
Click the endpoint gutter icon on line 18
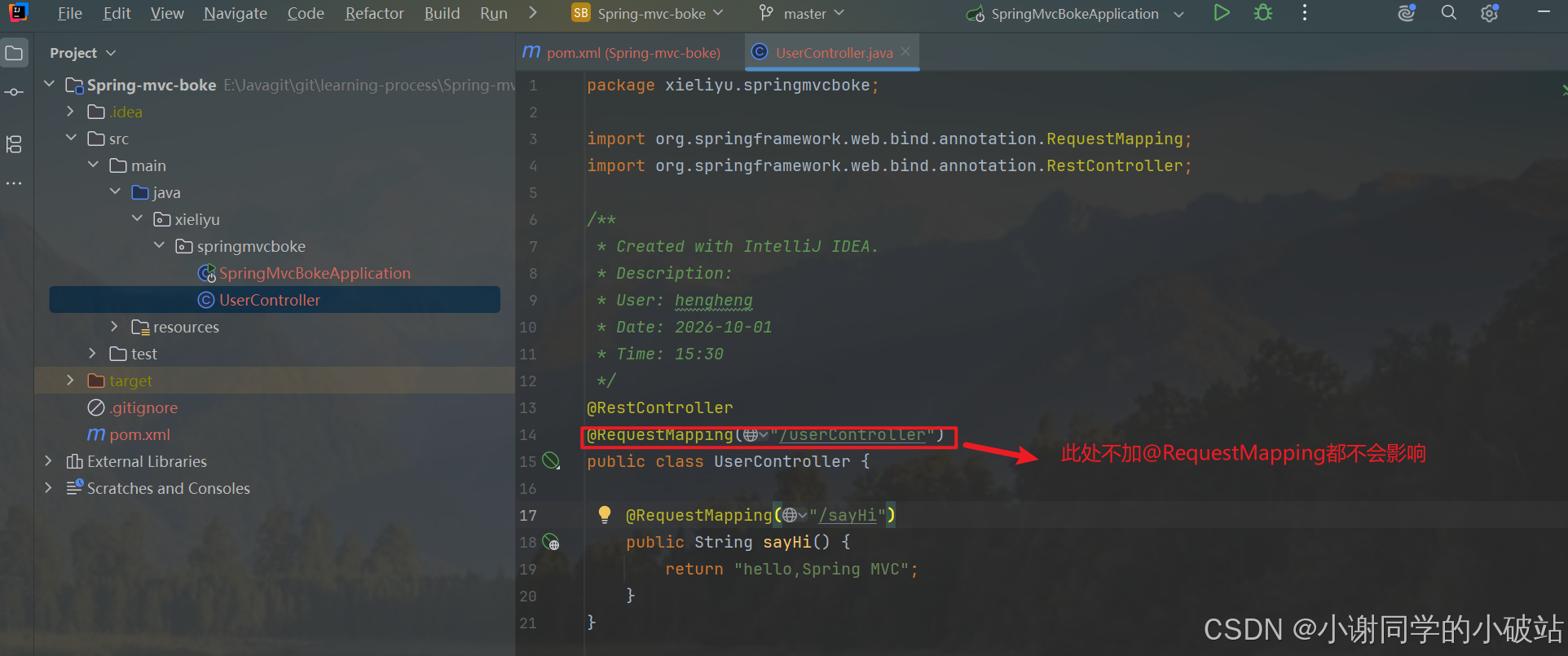(552, 542)
